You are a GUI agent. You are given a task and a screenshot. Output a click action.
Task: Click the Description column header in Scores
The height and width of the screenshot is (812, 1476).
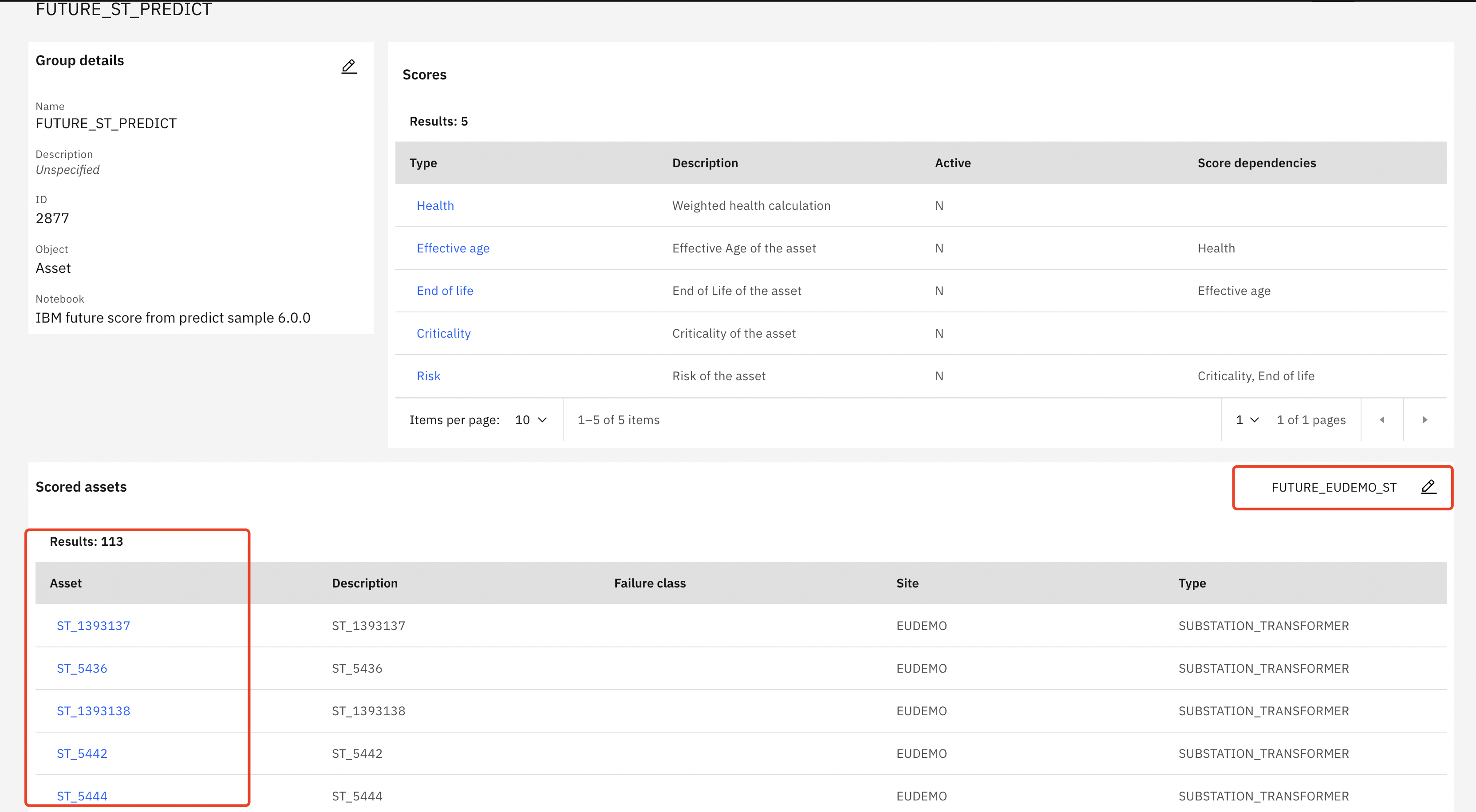pyautogui.click(x=705, y=163)
